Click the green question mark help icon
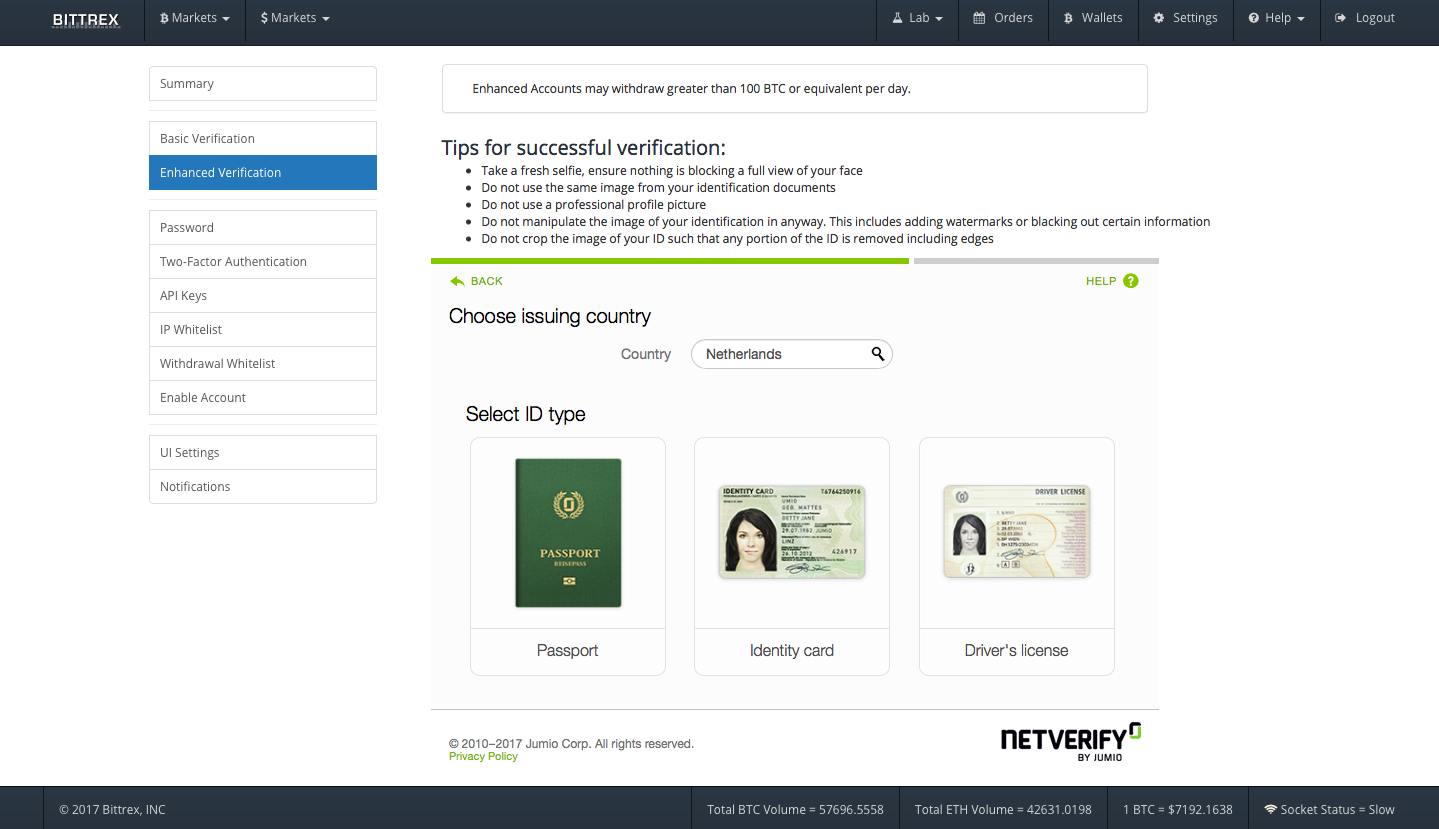The image size is (1439, 829). pos(1131,281)
